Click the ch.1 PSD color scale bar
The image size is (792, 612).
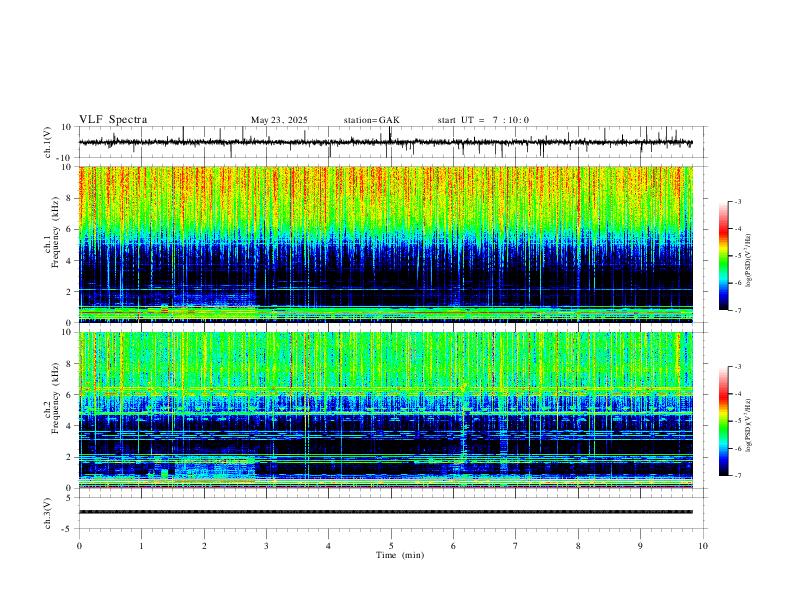pyautogui.click(x=723, y=256)
